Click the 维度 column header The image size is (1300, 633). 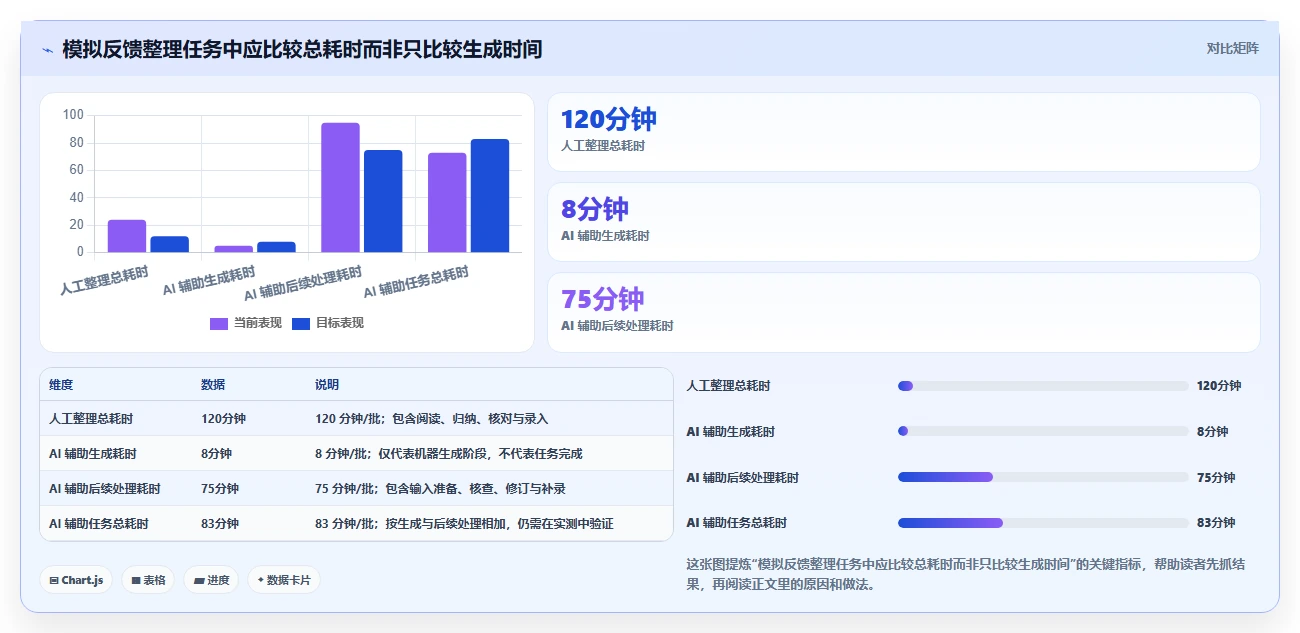point(61,385)
